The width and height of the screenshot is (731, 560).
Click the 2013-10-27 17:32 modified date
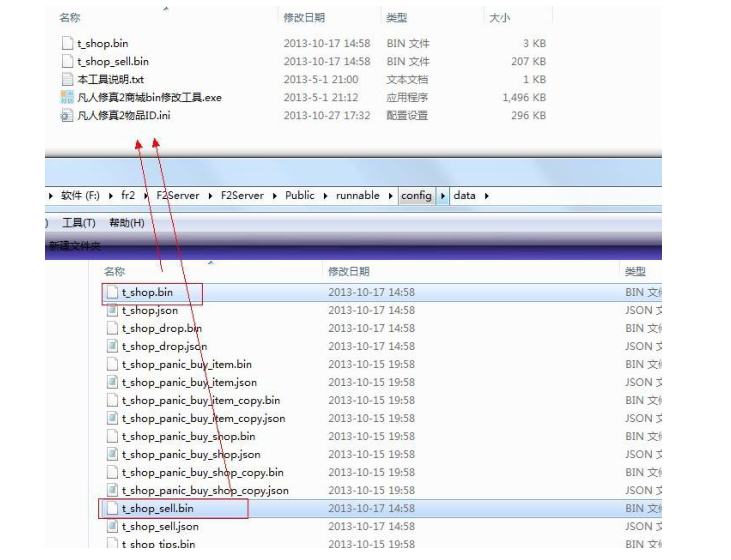(327, 115)
